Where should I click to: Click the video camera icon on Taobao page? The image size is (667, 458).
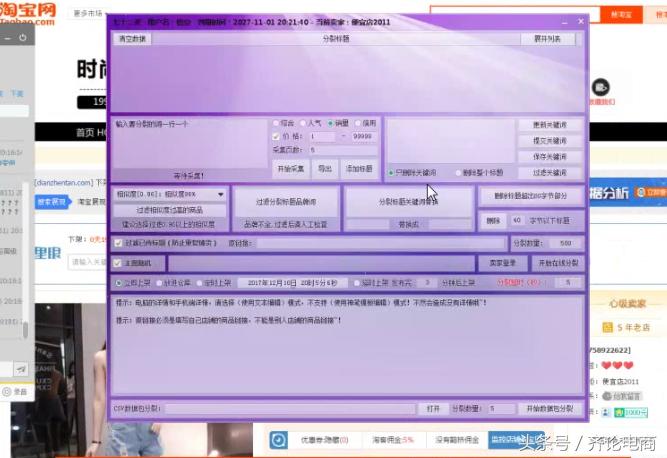click(600, 88)
